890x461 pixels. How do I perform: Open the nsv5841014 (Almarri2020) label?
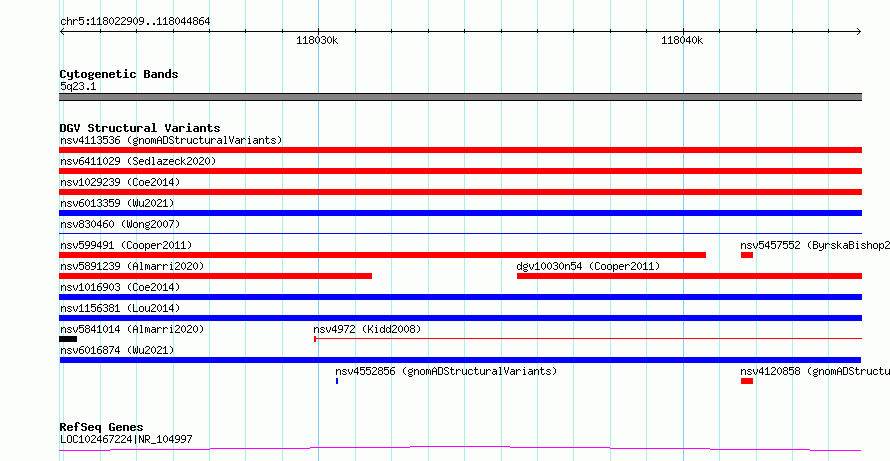[132, 329]
